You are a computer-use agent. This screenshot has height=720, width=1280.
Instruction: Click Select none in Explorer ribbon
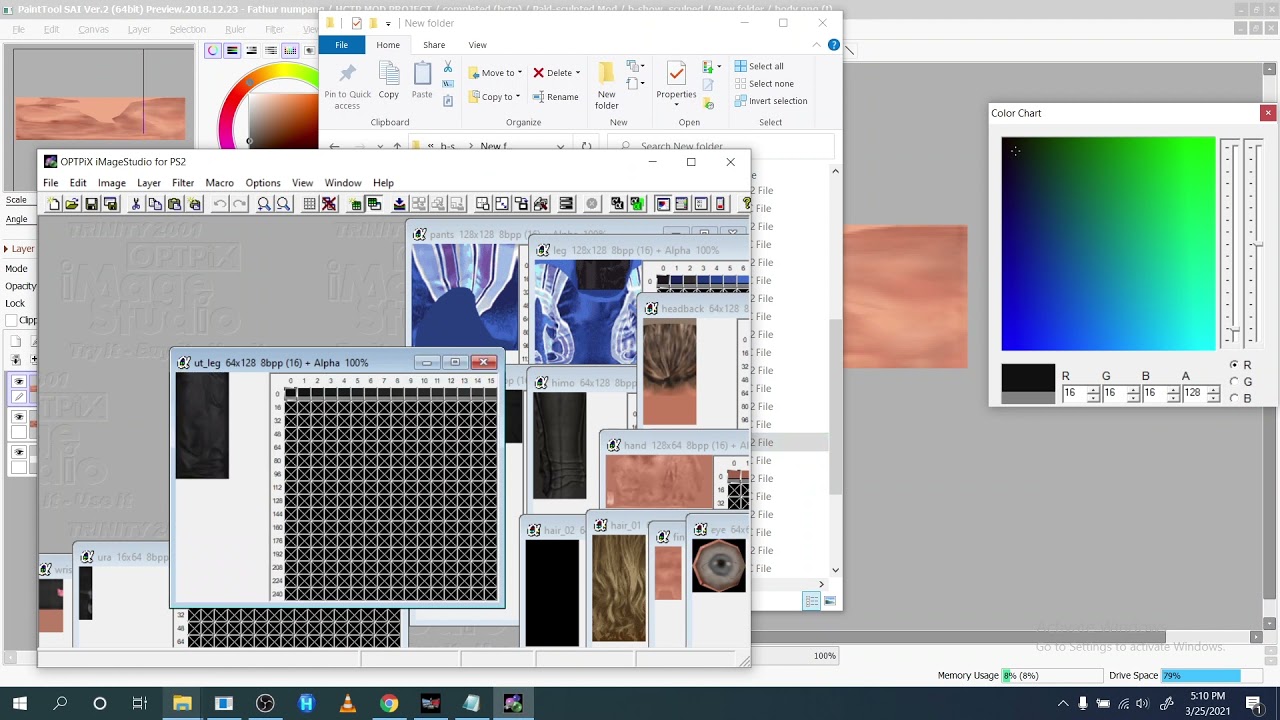tap(764, 84)
